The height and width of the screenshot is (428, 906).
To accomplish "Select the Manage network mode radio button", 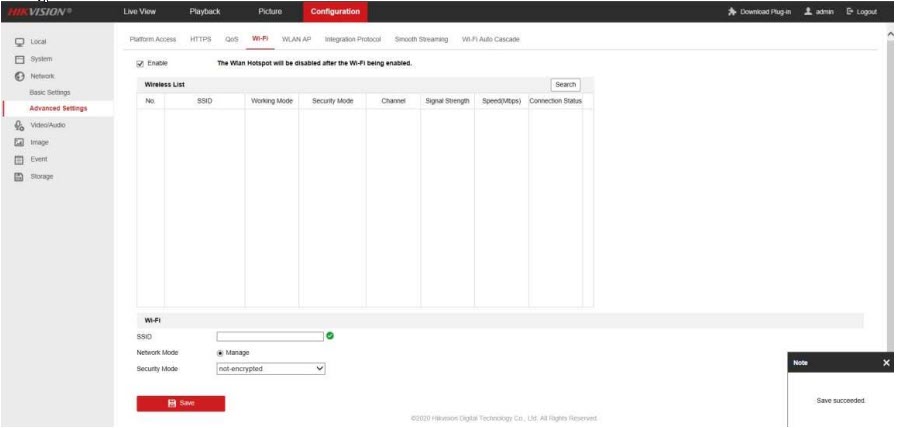I will tap(220, 352).
